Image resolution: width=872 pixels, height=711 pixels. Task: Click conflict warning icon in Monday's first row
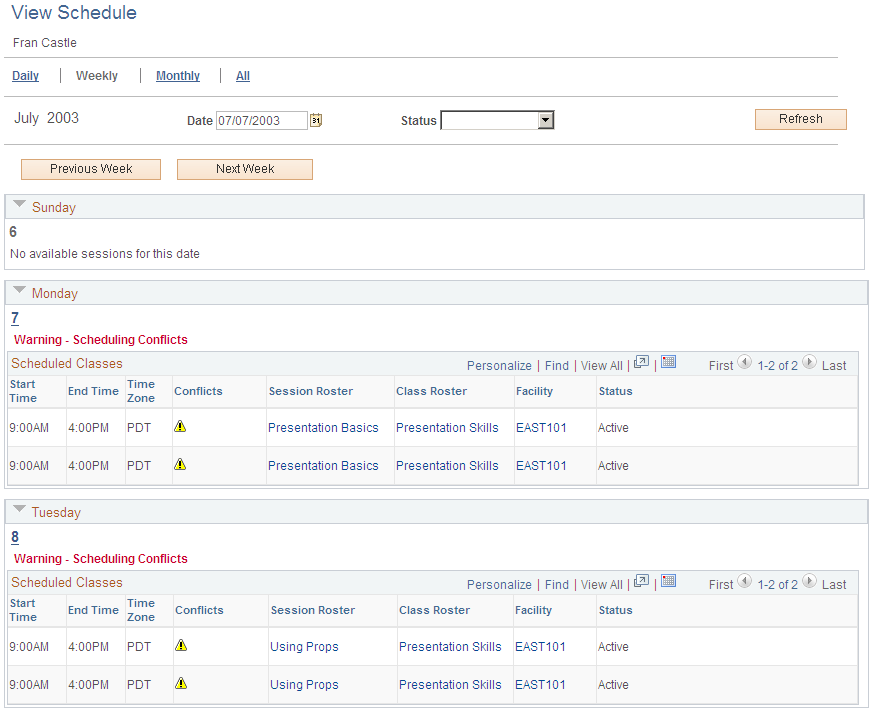tap(180, 426)
